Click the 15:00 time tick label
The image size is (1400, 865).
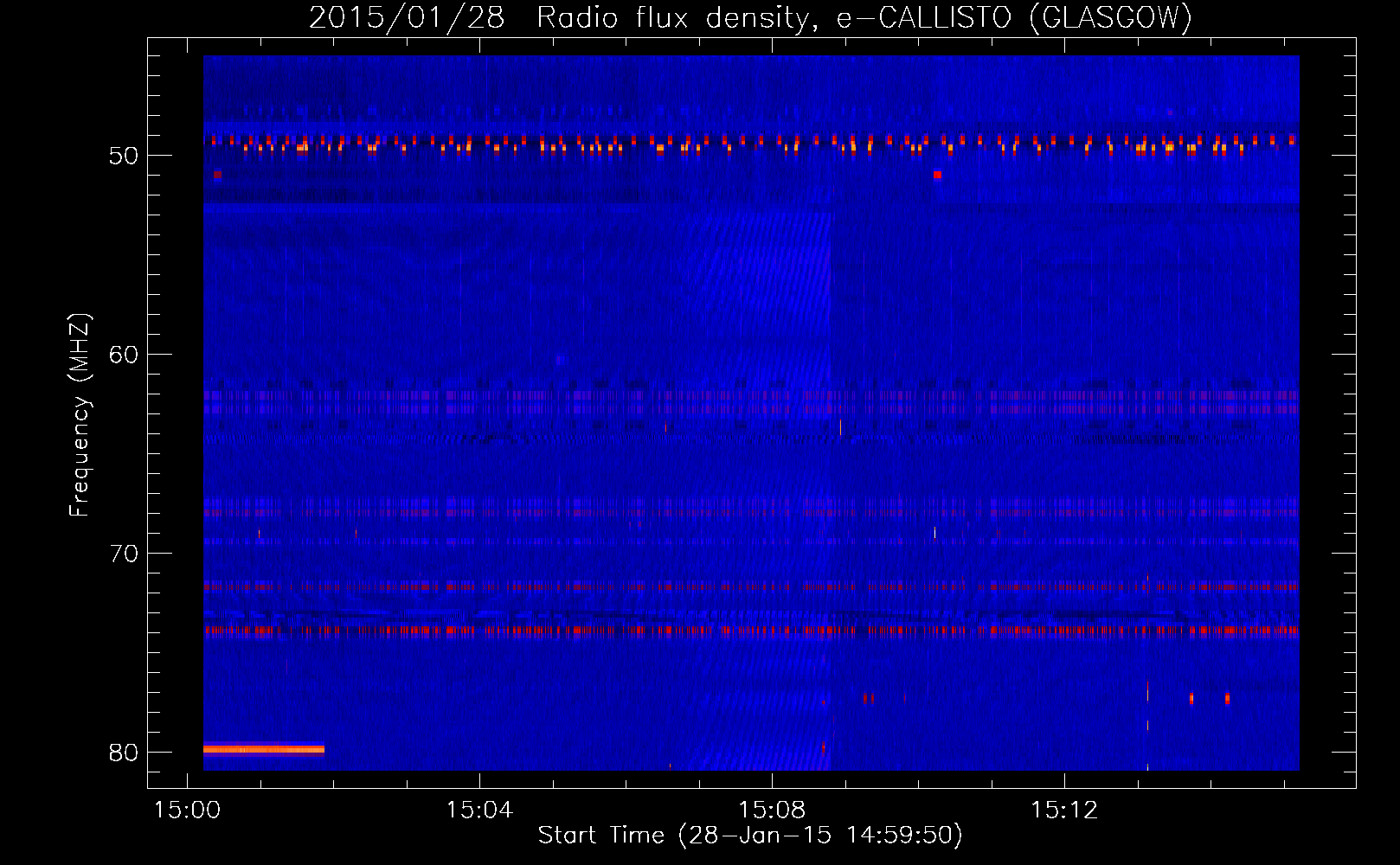point(187,811)
